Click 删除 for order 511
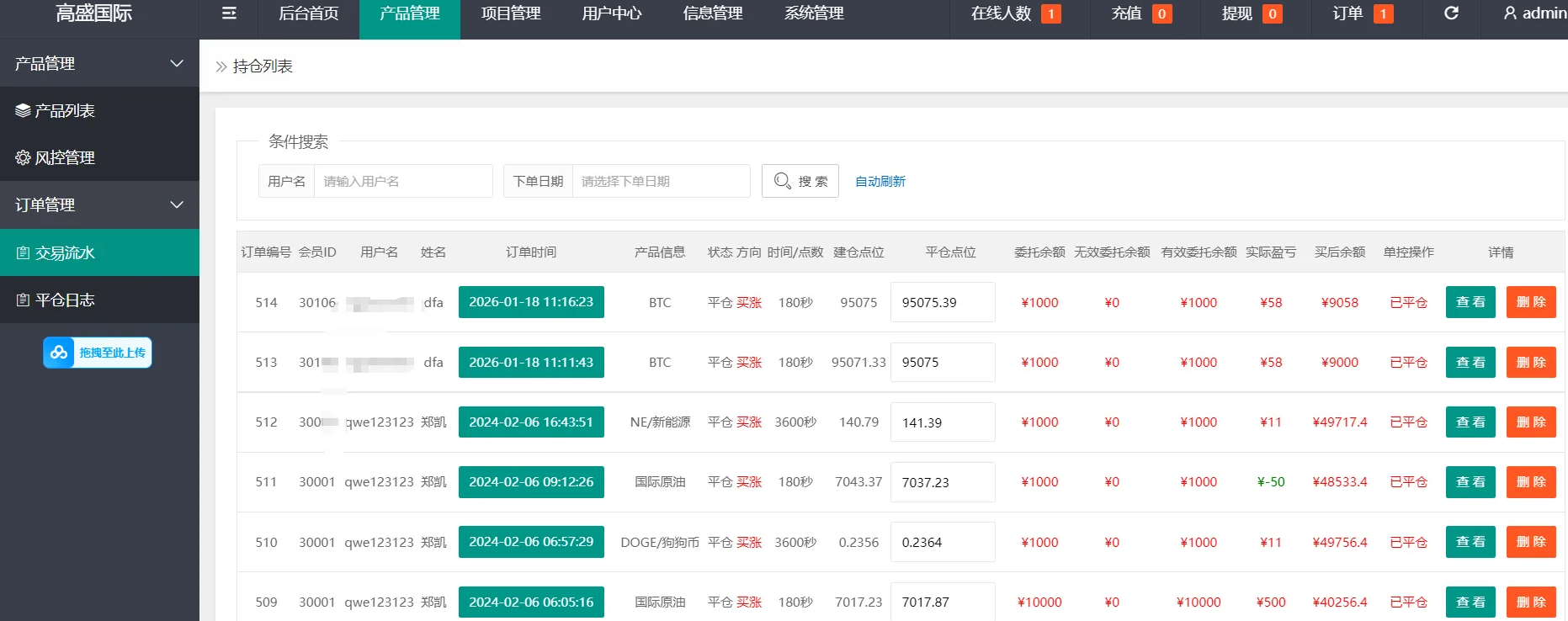The width and height of the screenshot is (1568, 621). pyautogui.click(x=1531, y=482)
